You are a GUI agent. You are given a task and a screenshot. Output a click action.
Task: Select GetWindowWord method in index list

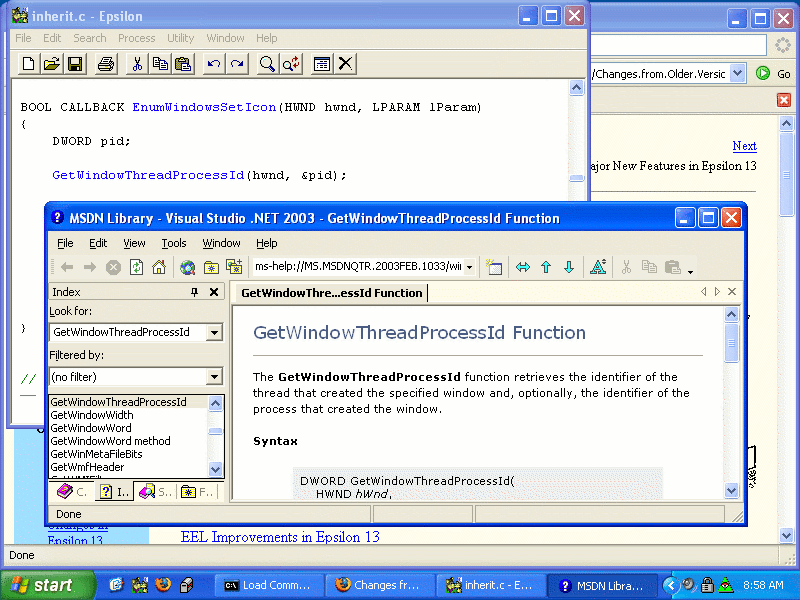[110, 441]
